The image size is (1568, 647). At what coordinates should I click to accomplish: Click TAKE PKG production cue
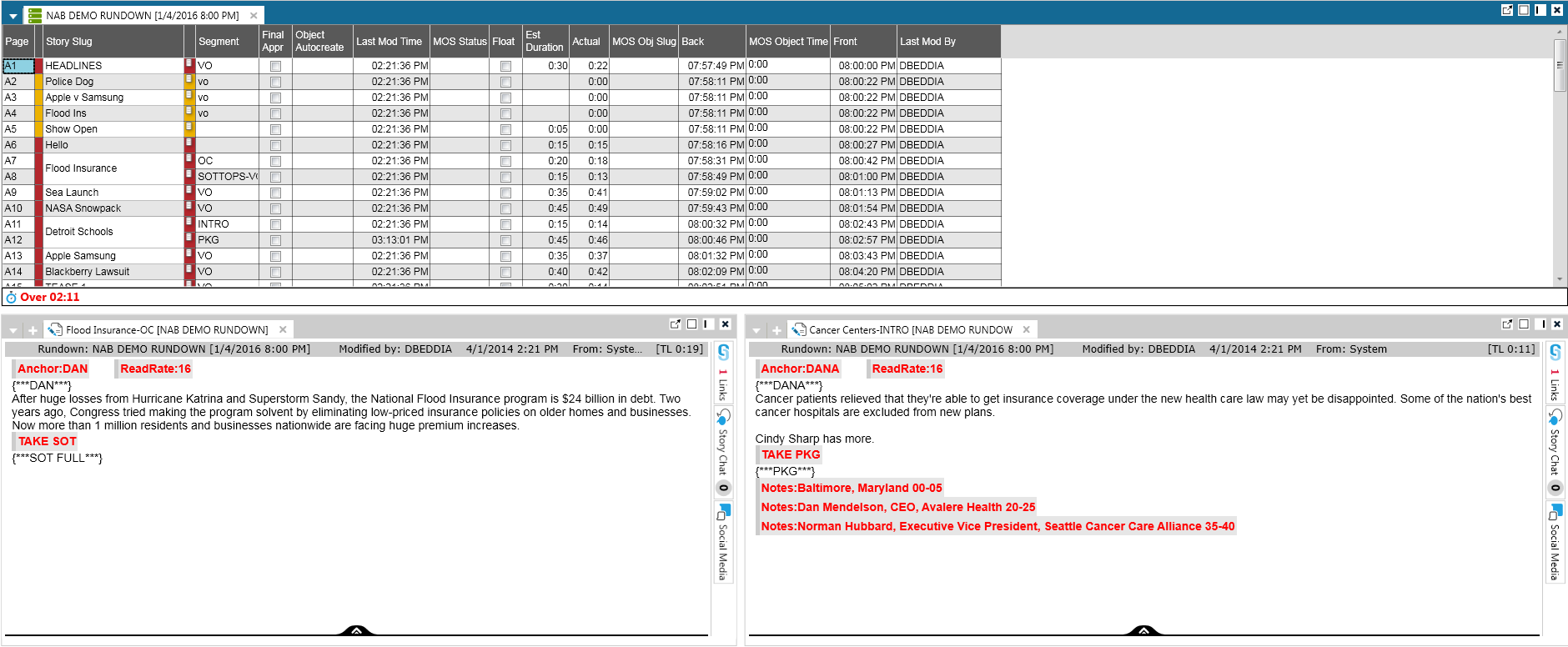click(791, 454)
